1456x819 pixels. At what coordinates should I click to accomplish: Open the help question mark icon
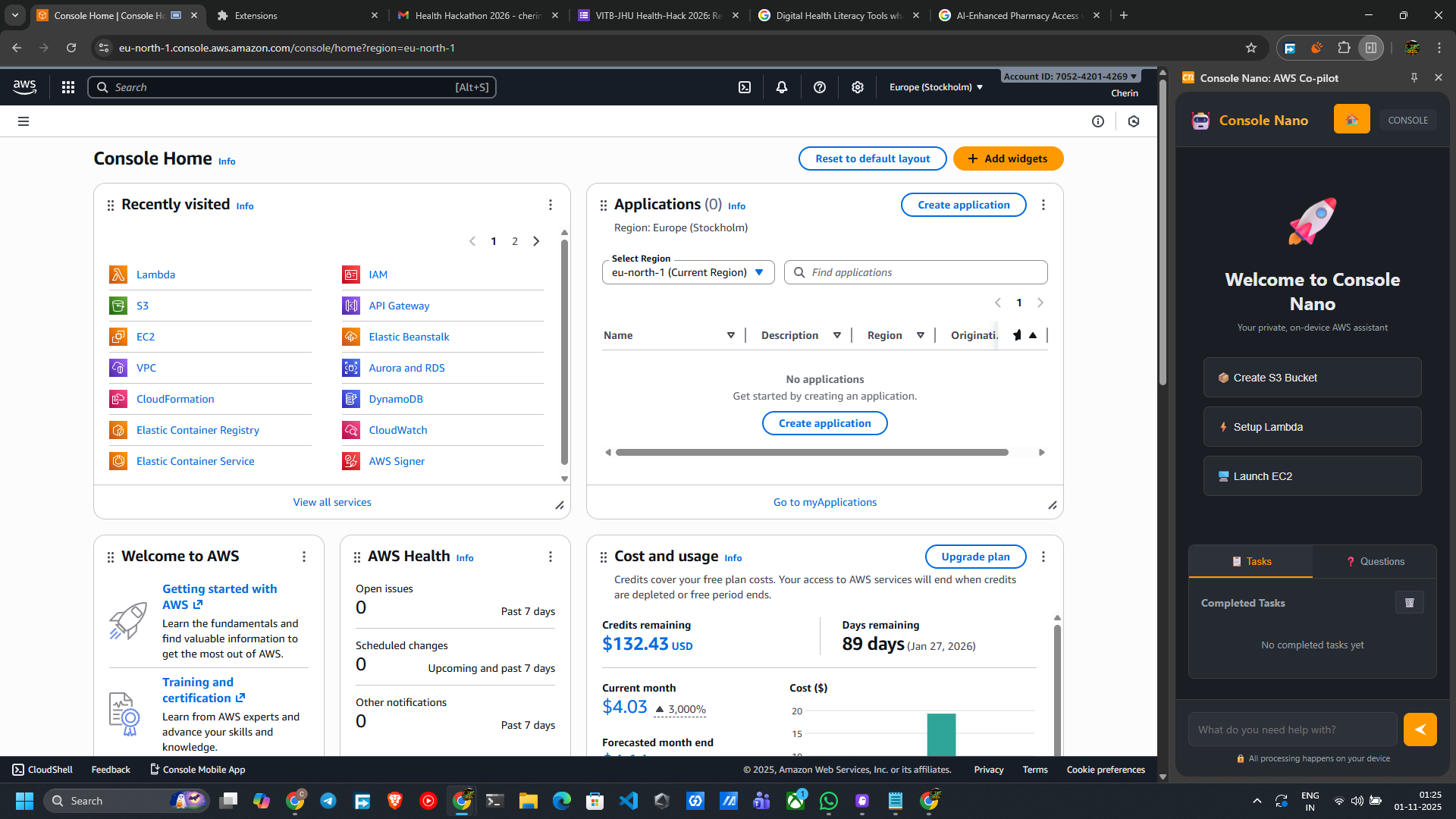(x=820, y=87)
